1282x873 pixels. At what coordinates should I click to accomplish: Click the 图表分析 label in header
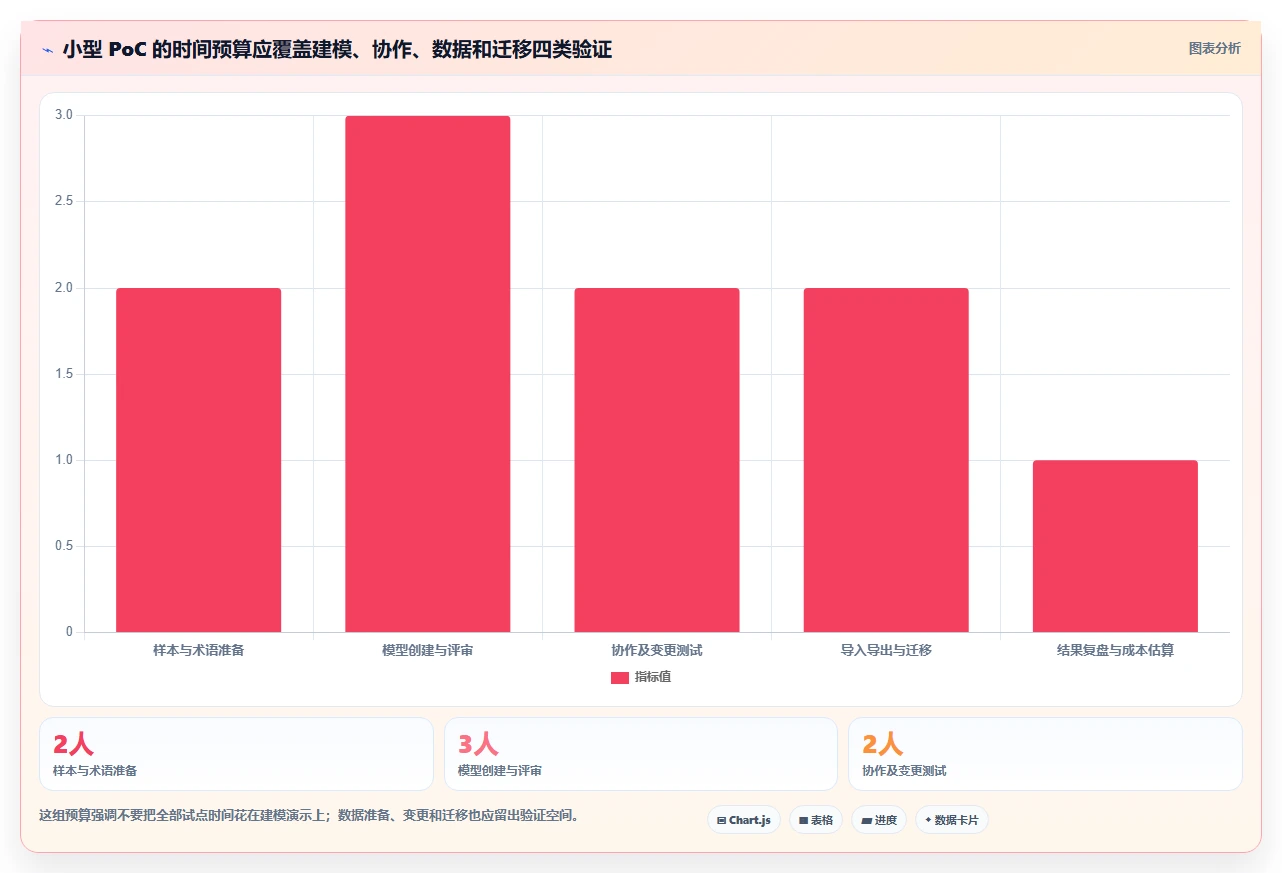point(1214,48)
